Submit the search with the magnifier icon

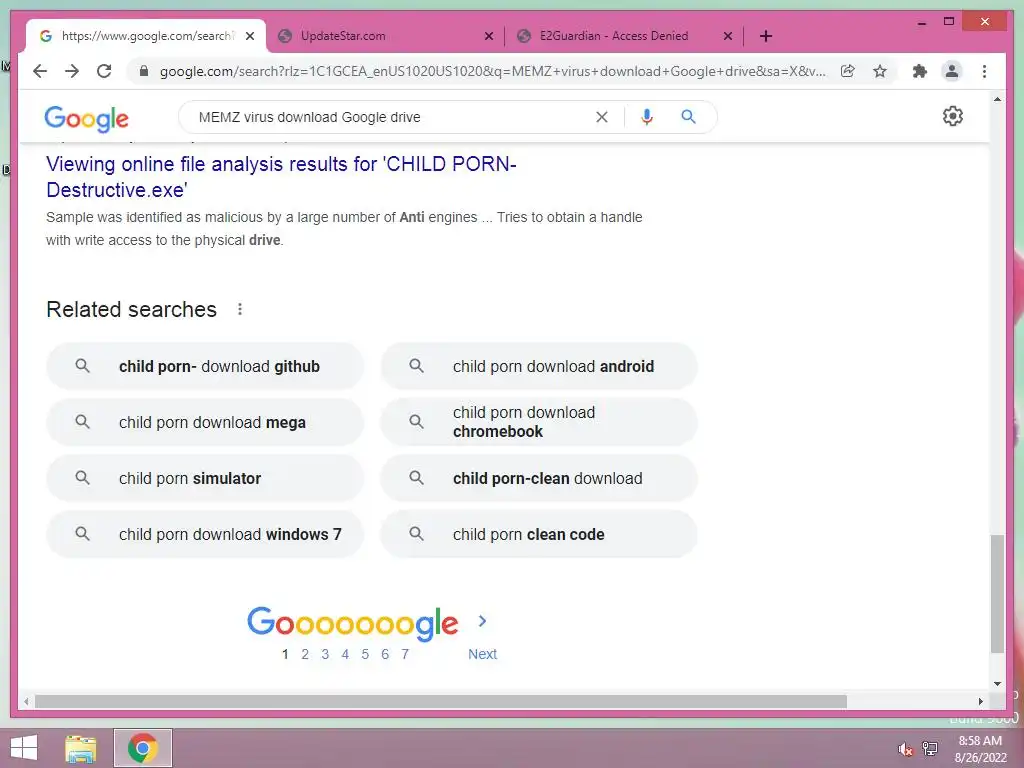point(688,117)
